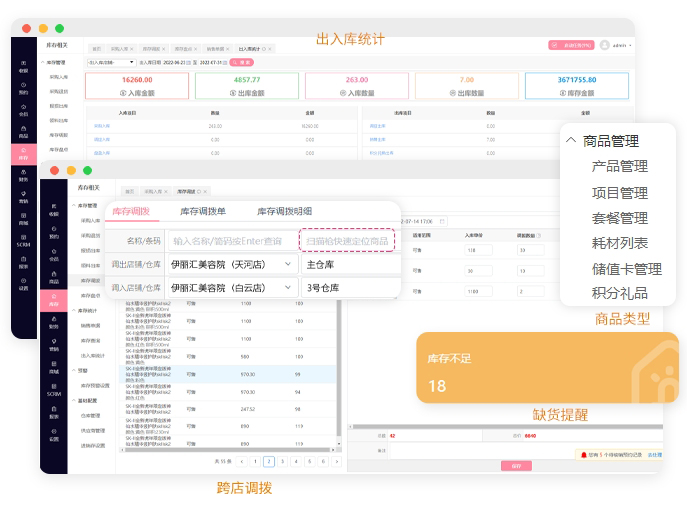Switch to 库存调拨单 tab
The width and height of the screenshot is (687, 509).
[203, 211]
